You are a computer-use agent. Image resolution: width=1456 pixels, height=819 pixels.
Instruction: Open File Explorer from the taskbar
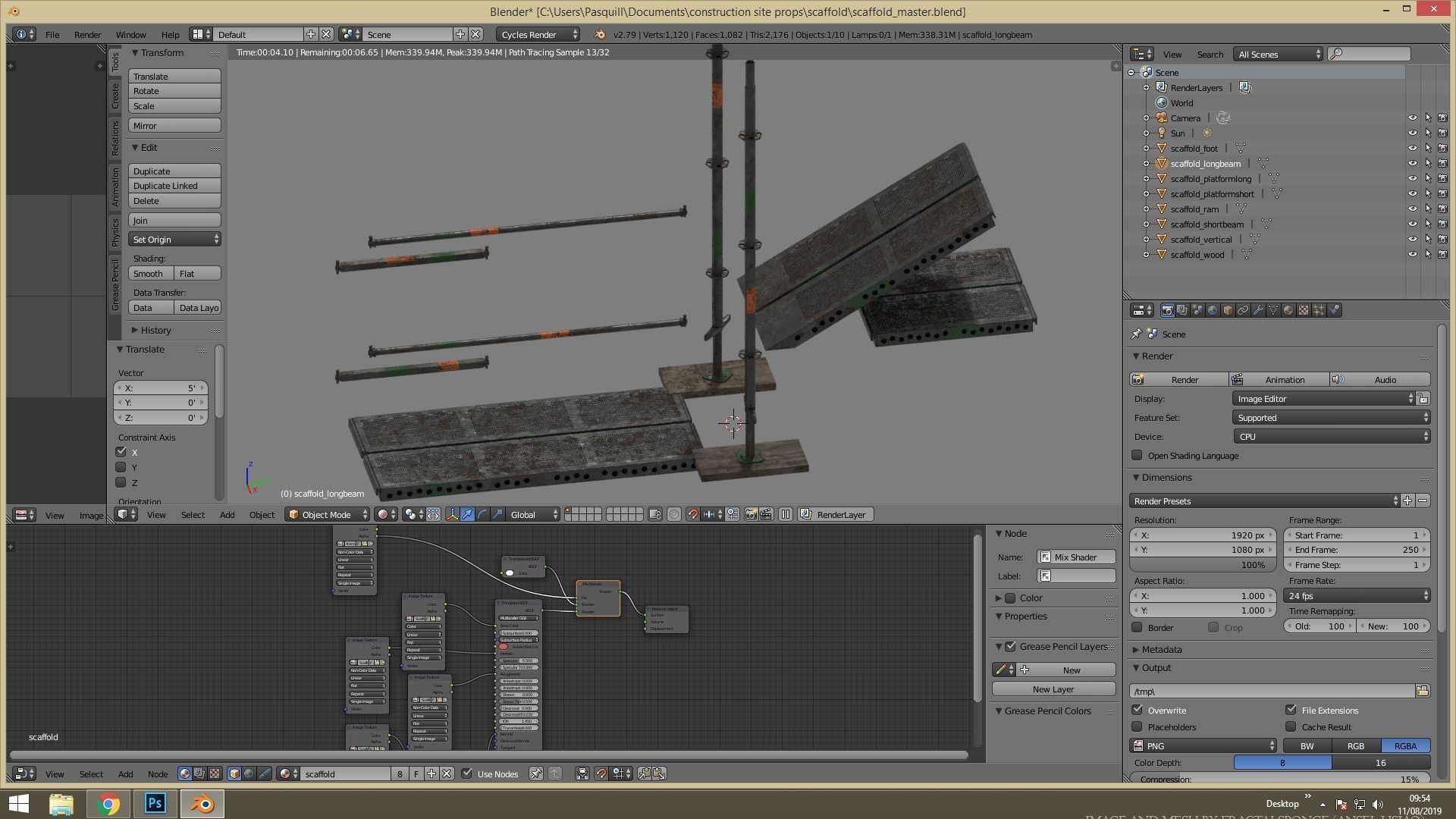coord(61,803)
